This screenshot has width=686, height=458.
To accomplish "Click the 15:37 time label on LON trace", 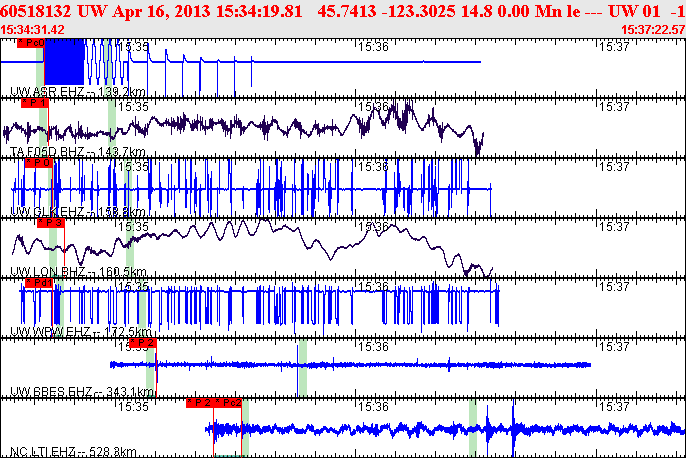I will (x=614, y=227).
